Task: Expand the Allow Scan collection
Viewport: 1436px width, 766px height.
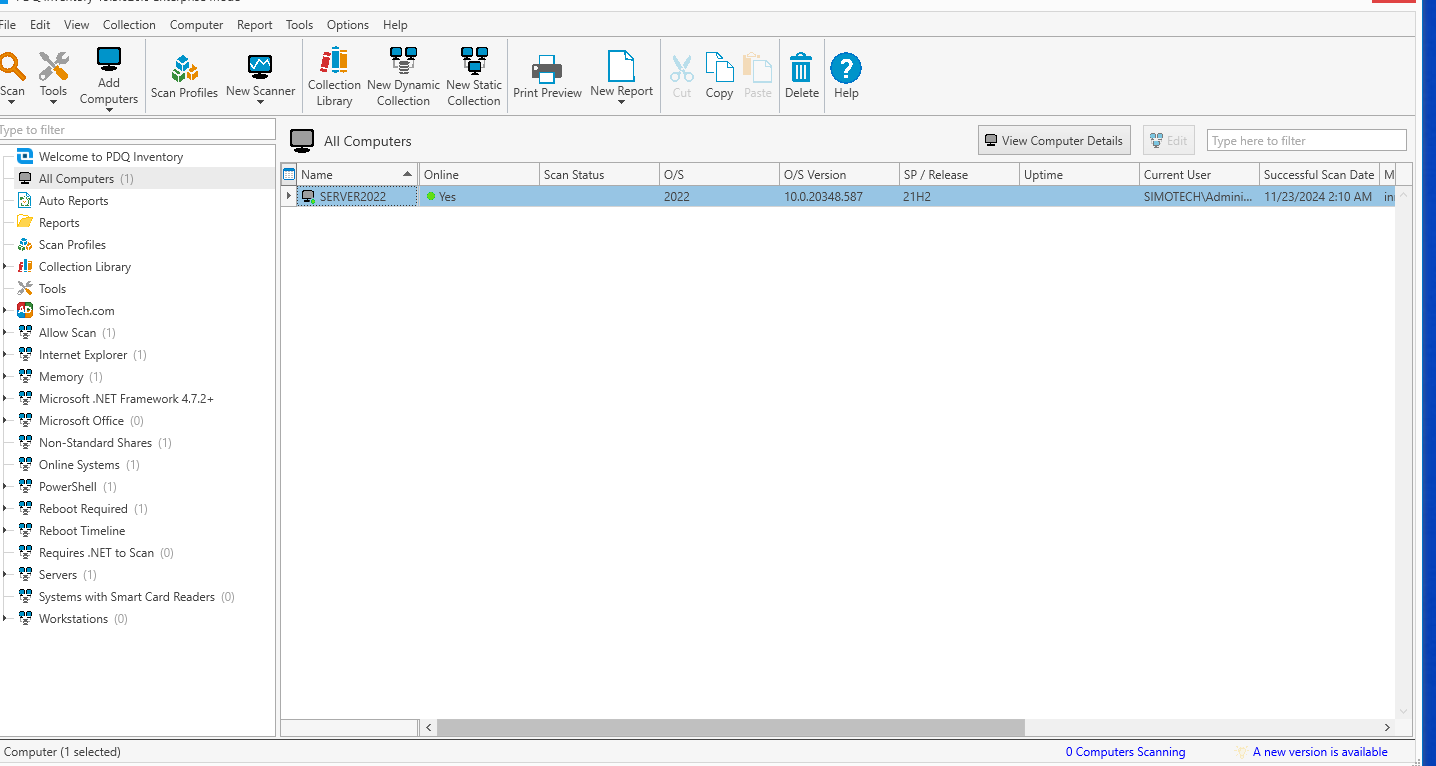Action: 5,333
